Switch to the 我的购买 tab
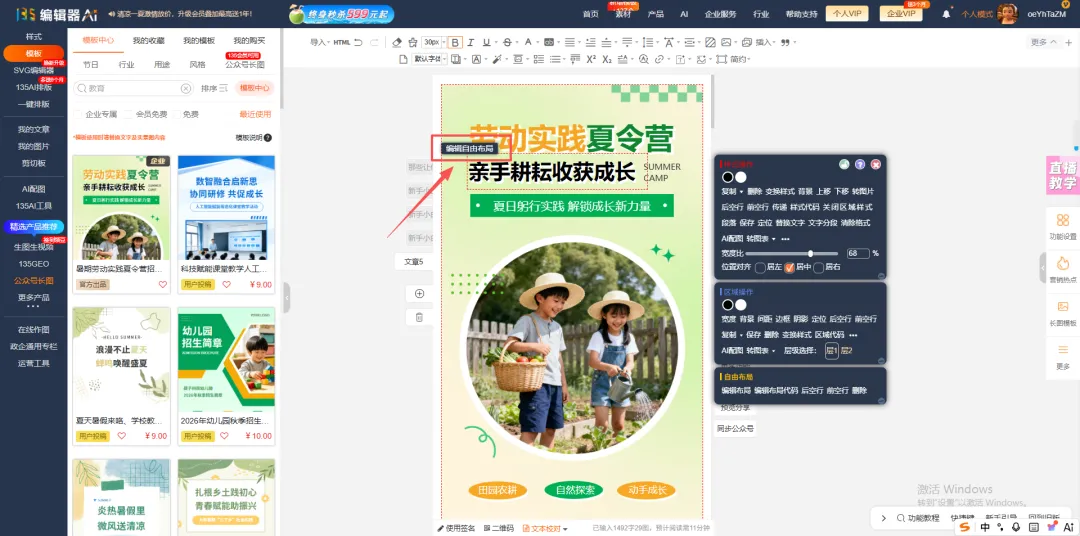 pos(249,41)
